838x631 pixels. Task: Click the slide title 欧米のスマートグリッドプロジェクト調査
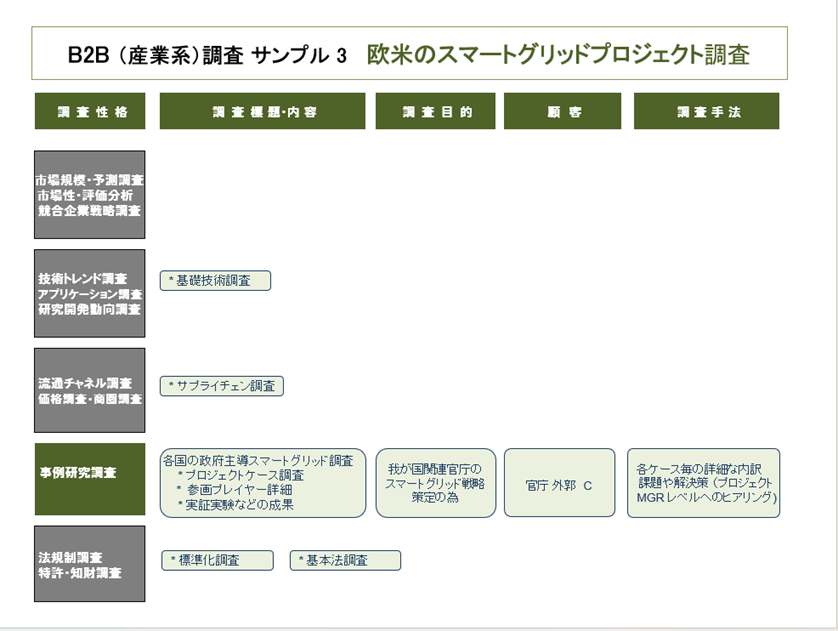558,54
